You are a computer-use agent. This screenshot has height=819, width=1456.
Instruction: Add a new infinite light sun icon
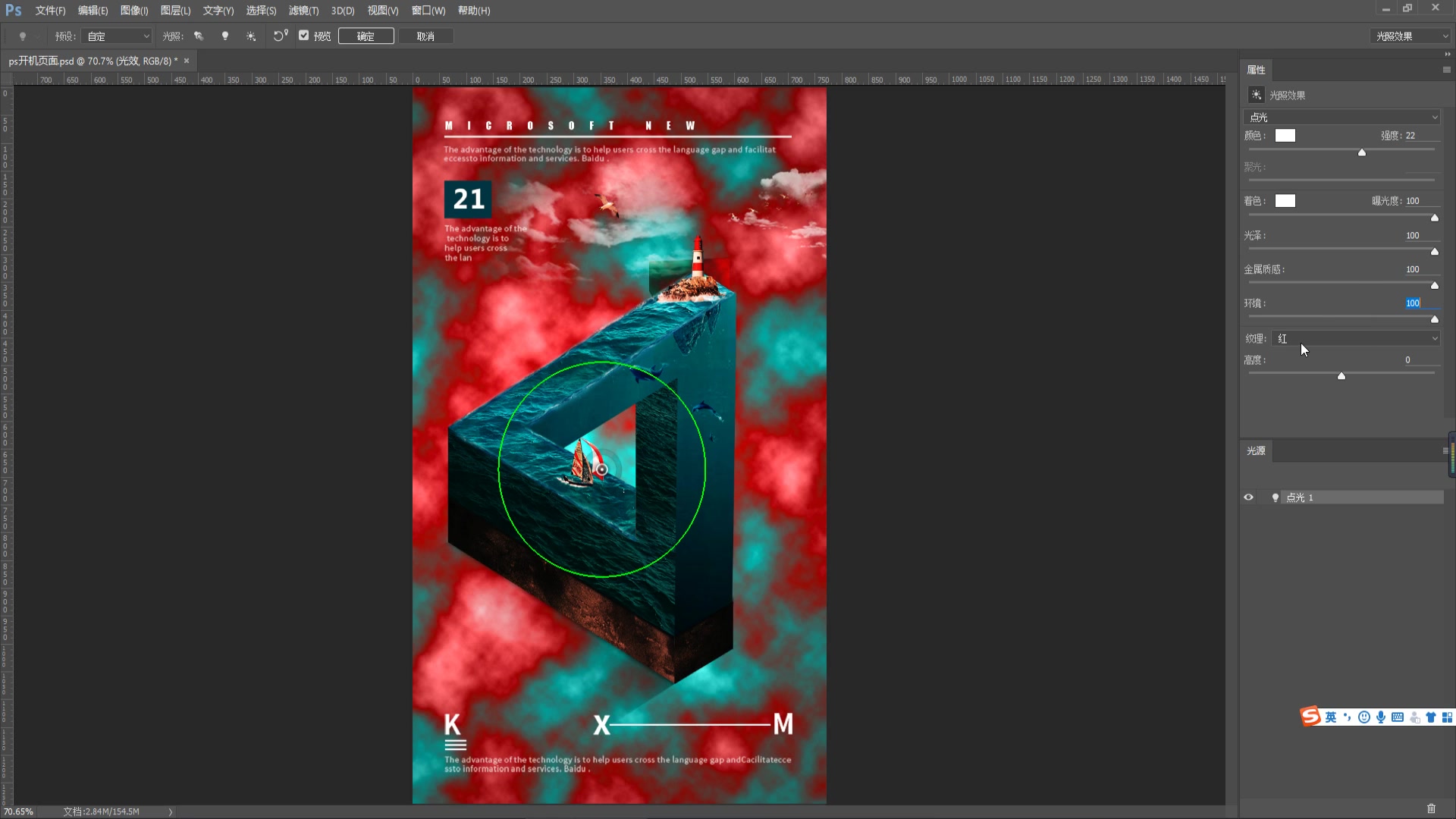coord(251,36)
